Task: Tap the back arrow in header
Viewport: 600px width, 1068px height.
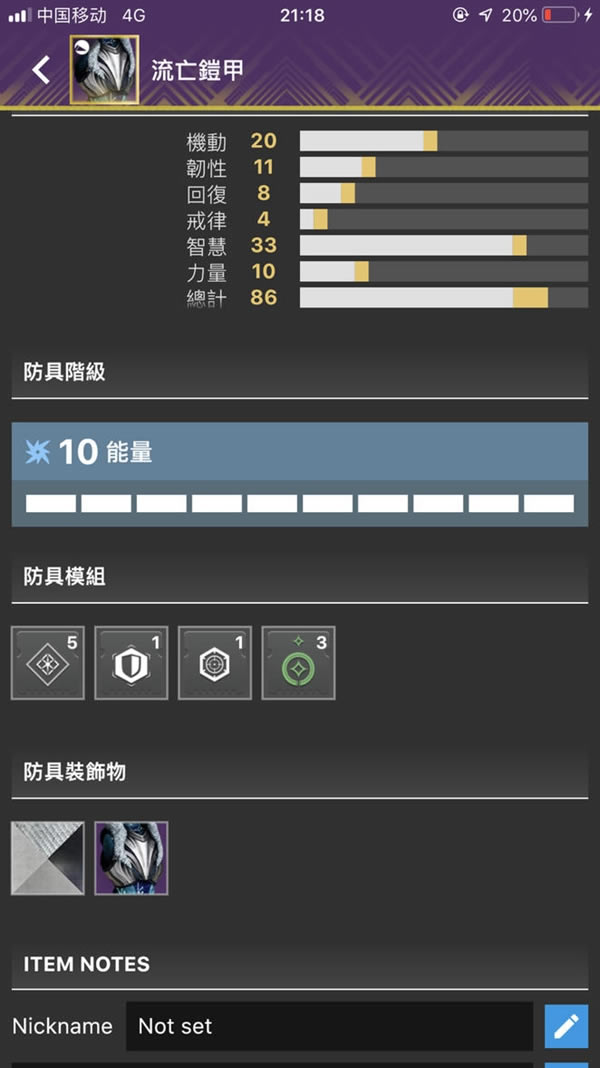Action: [x=41, y=69]
